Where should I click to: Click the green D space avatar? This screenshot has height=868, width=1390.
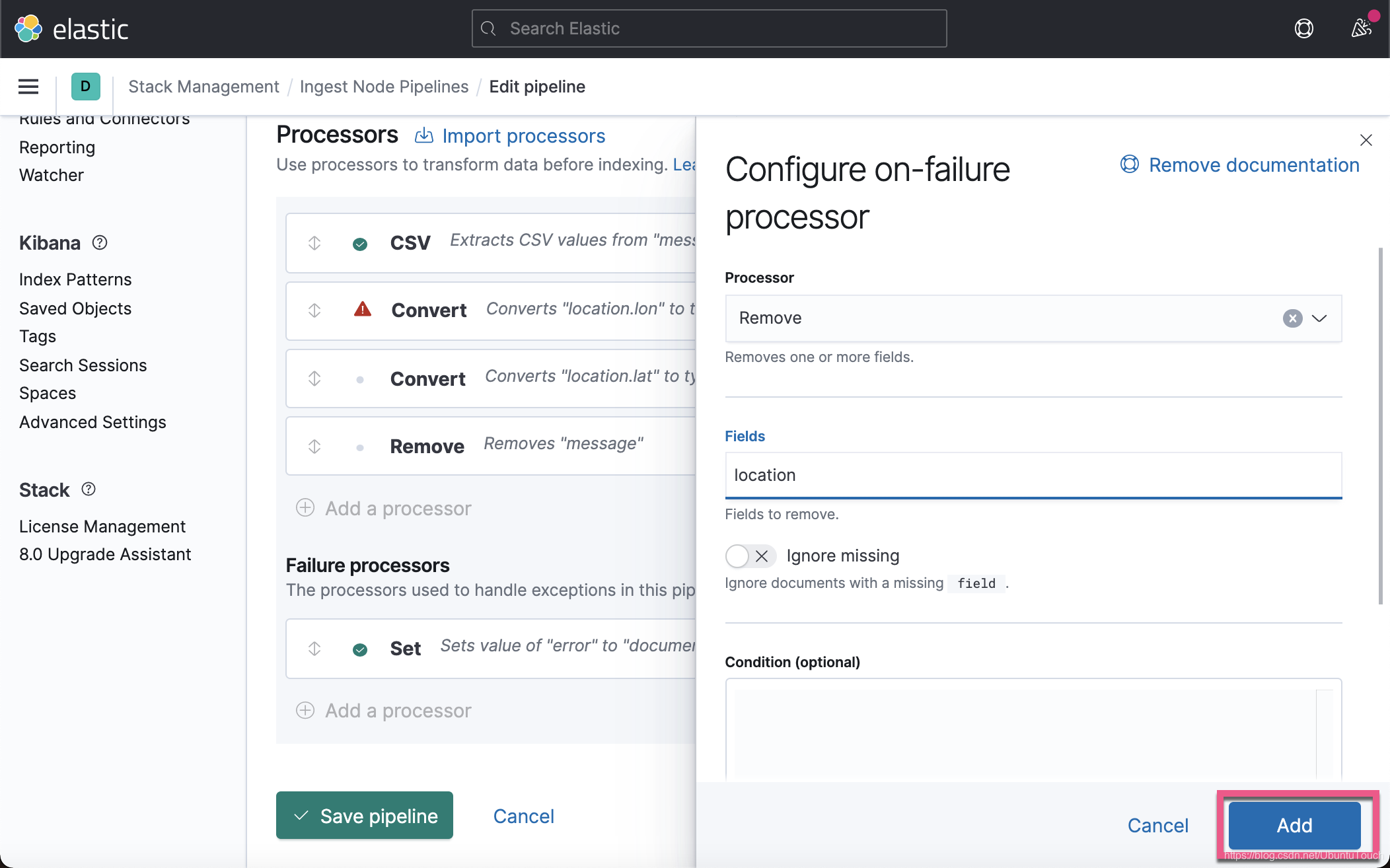tap(85, 87)
